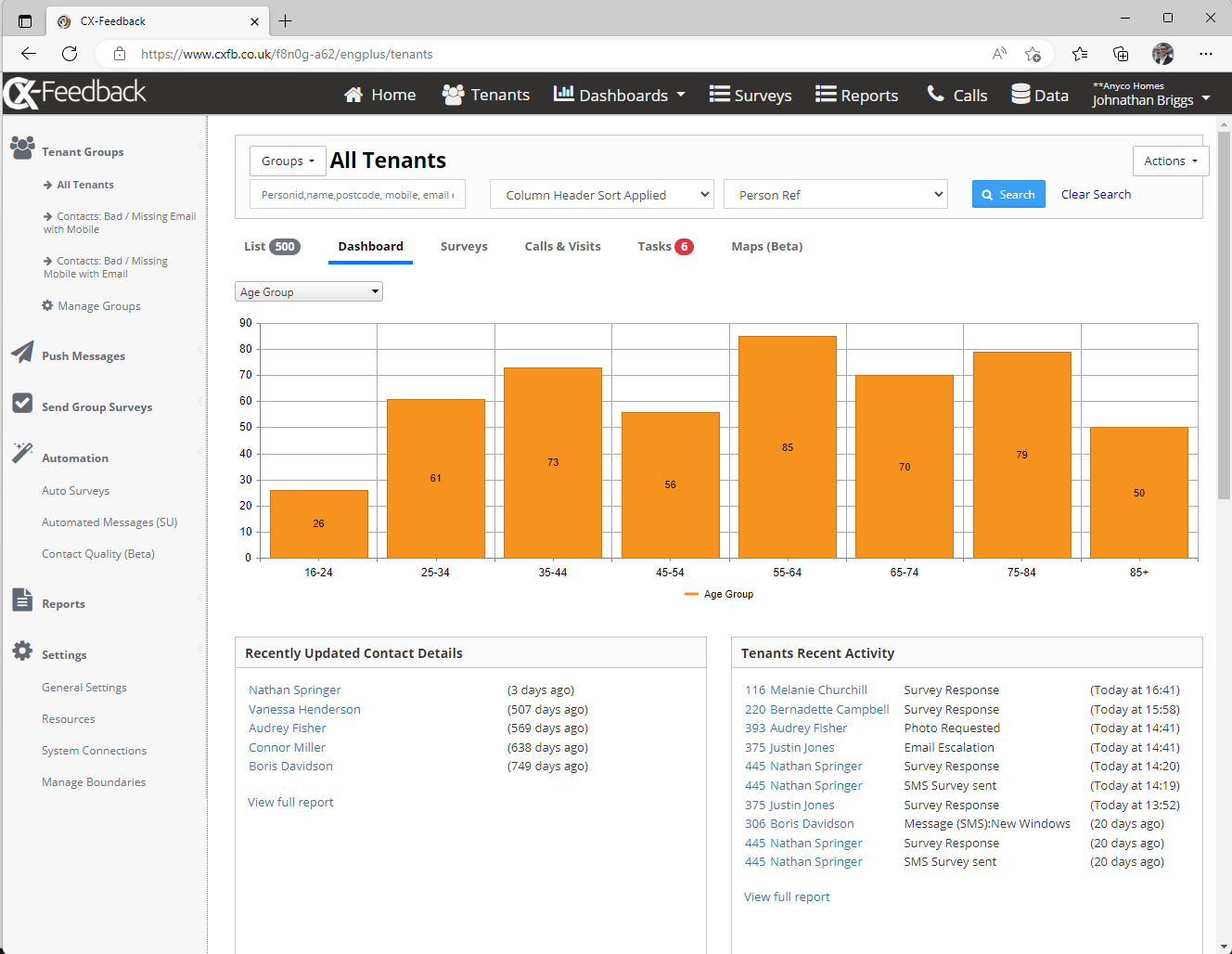Open the Calls & Visits tab
Viewport: 1232px width, 954px height.
tap(562, 246)
